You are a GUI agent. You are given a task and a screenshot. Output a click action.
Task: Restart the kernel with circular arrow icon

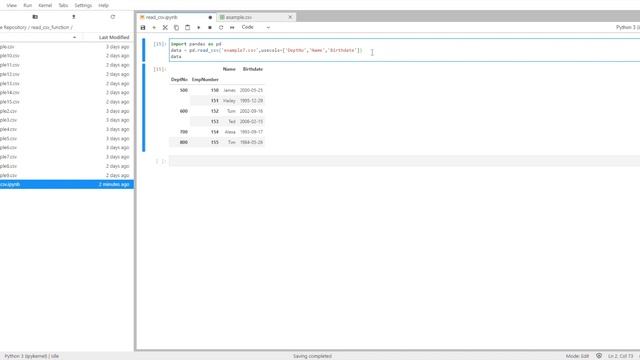[x=221, y=27]
